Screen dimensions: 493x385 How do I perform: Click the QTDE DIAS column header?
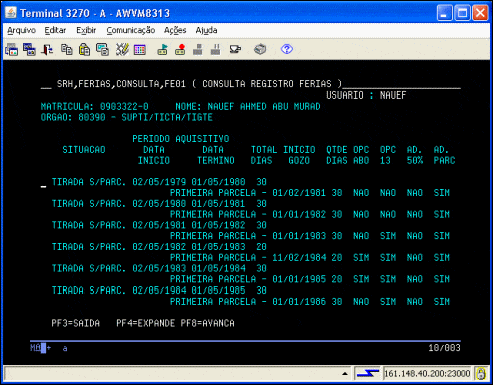point(337,155)
